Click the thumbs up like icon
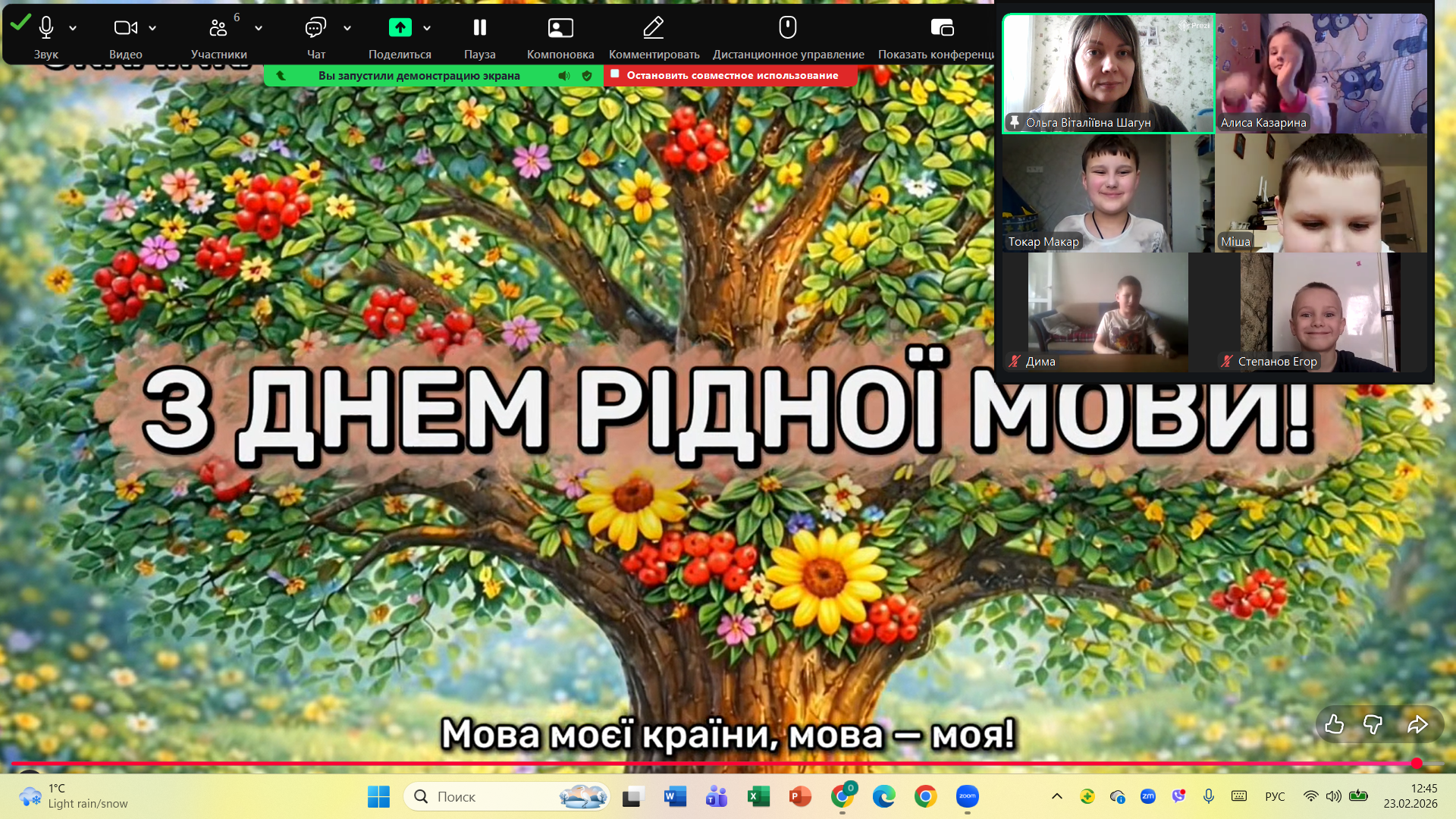The width and height of the screenshot is (1456, 819). pyautogui.click(x=1334, y=725)
